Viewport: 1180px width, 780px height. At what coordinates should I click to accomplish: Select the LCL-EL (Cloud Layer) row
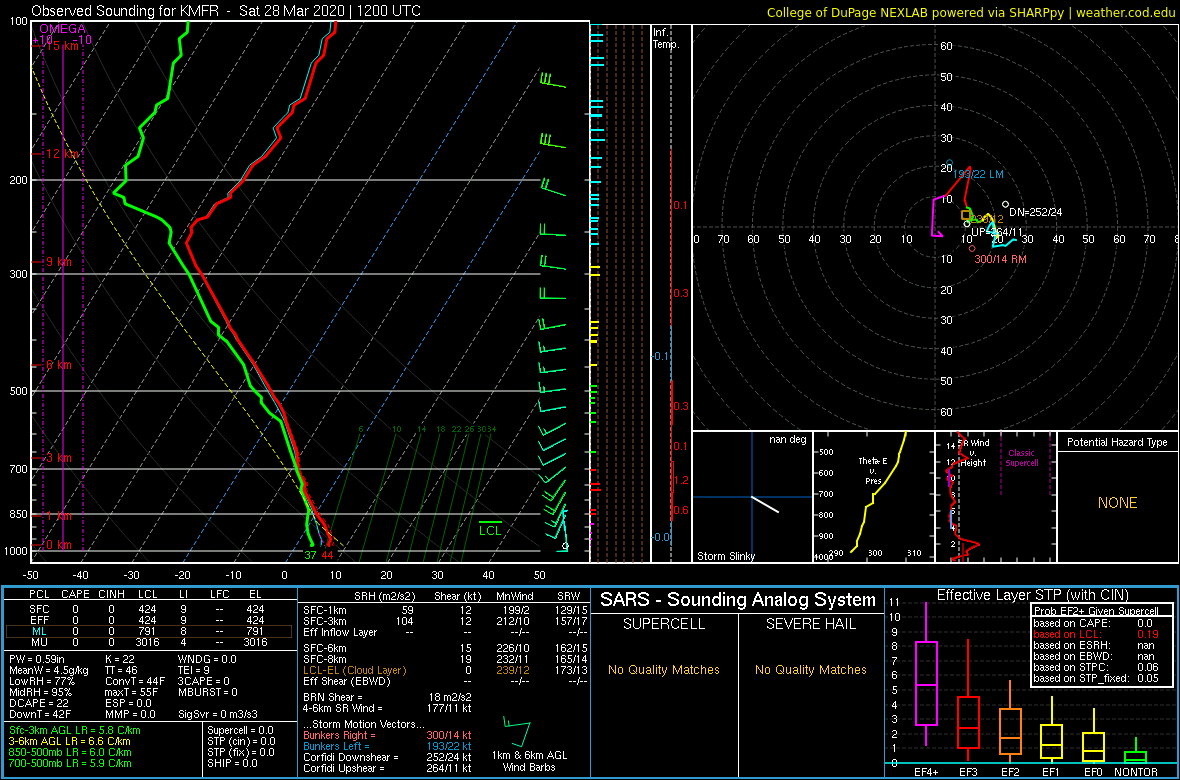coord(446,670)
